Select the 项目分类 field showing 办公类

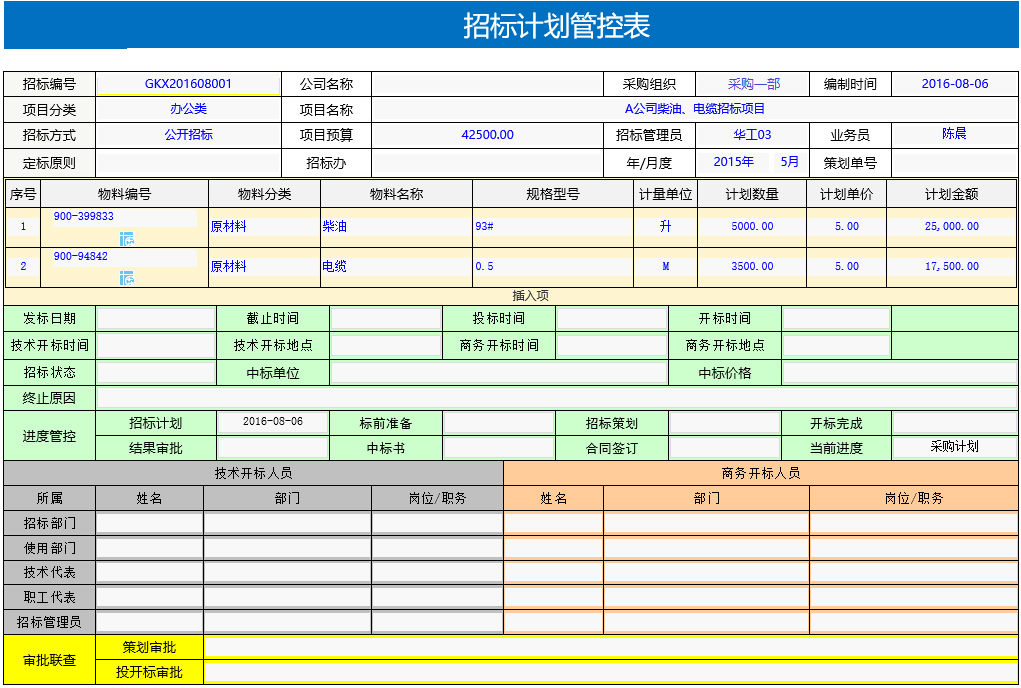coord(188,109)
